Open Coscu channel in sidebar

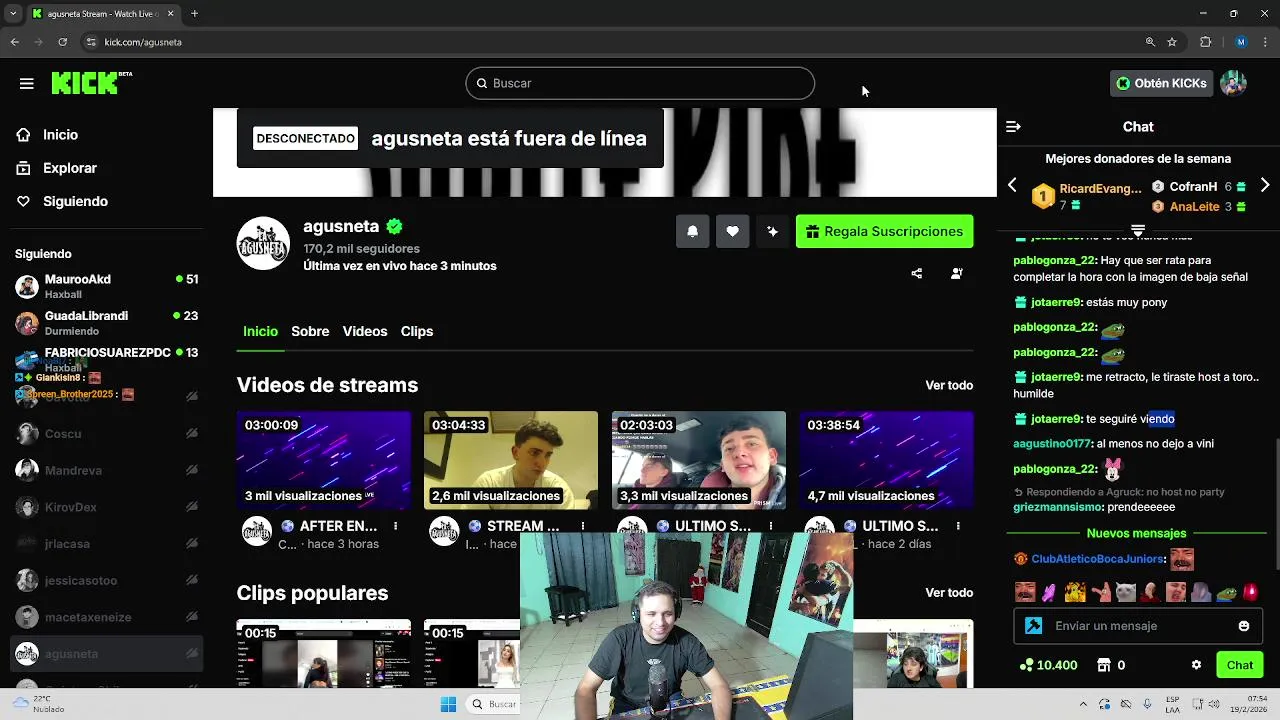(106, 434)
